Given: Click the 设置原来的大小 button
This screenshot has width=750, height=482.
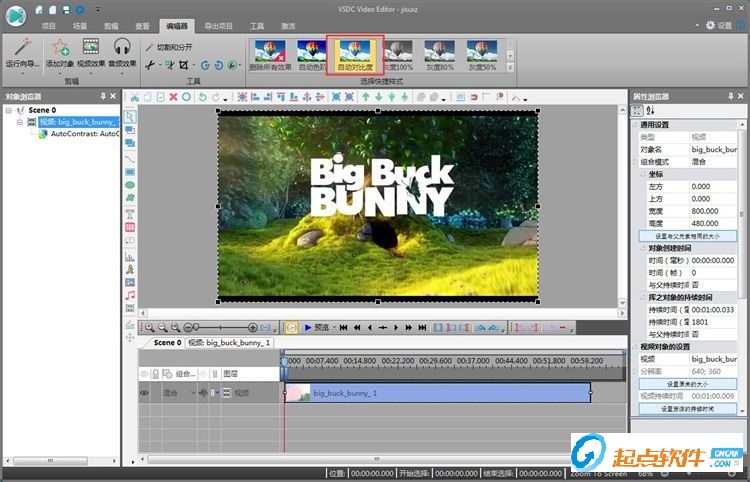Looking at the screenshot, I should pyautogui.click(x=687, y=384).
